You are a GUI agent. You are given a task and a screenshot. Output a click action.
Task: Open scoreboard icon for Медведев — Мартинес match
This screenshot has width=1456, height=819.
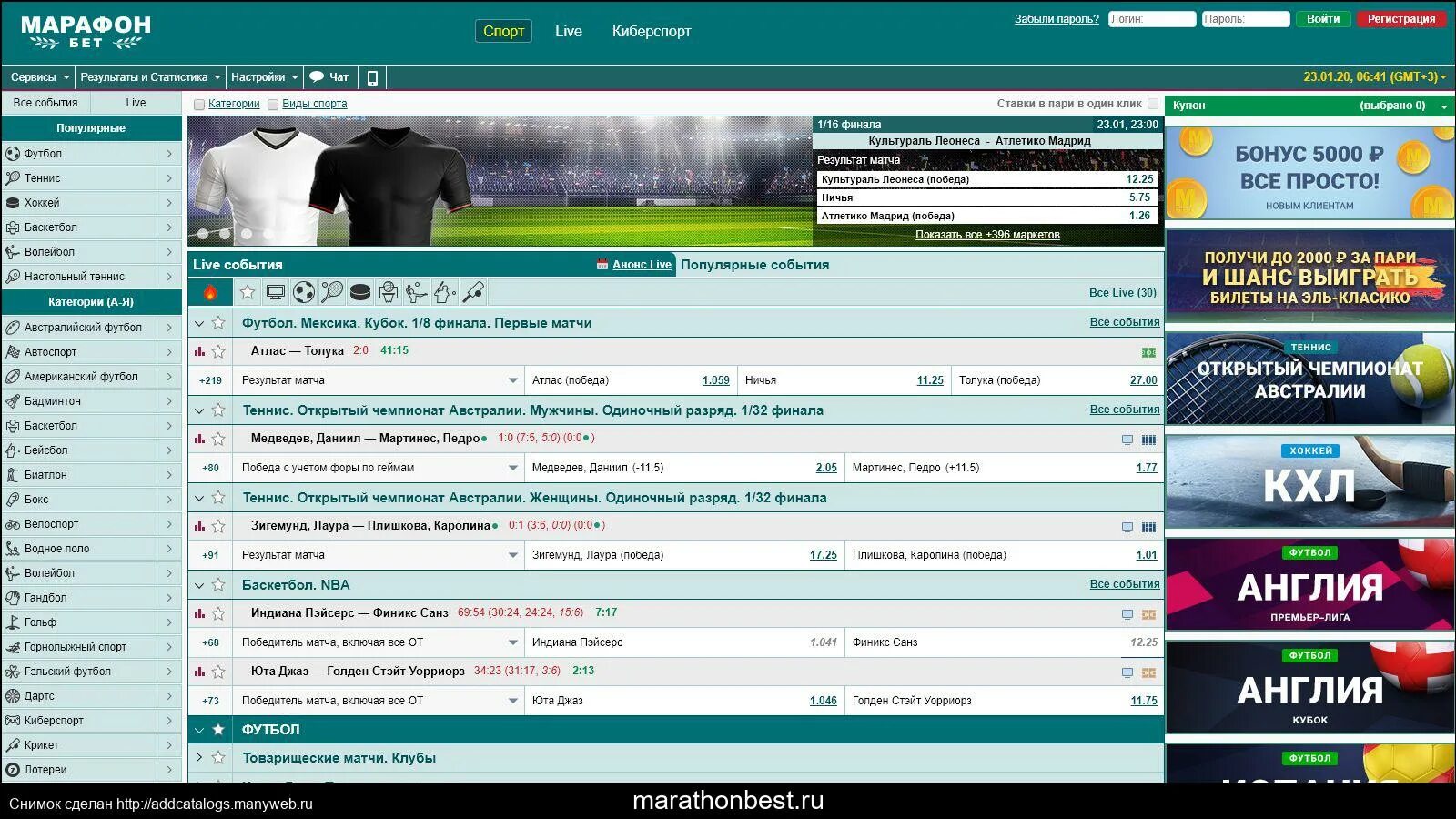coord(1148,440)
